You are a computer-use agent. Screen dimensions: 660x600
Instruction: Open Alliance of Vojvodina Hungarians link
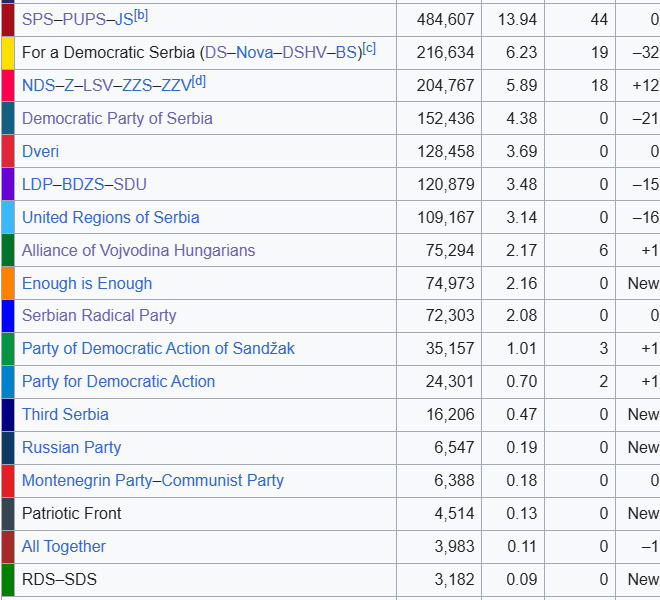pos(138,250)
